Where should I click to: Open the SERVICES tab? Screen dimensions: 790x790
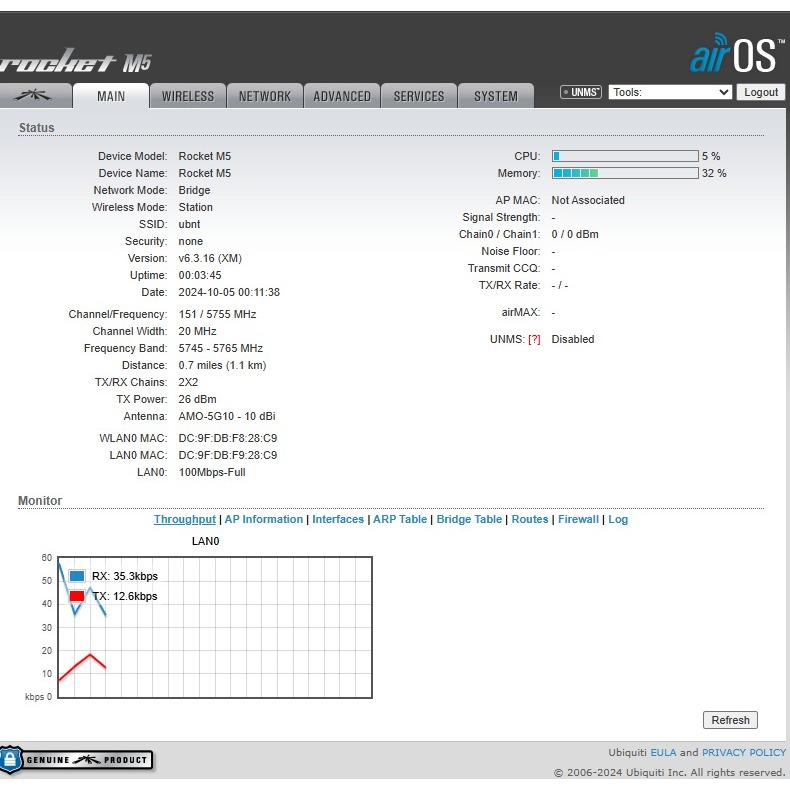[419, 96]
